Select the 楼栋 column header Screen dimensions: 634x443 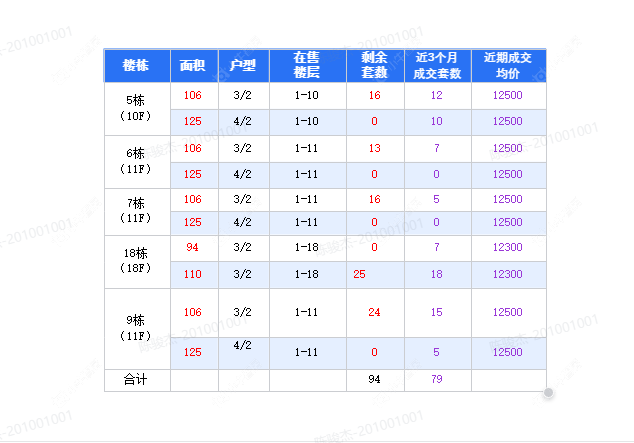137,66
